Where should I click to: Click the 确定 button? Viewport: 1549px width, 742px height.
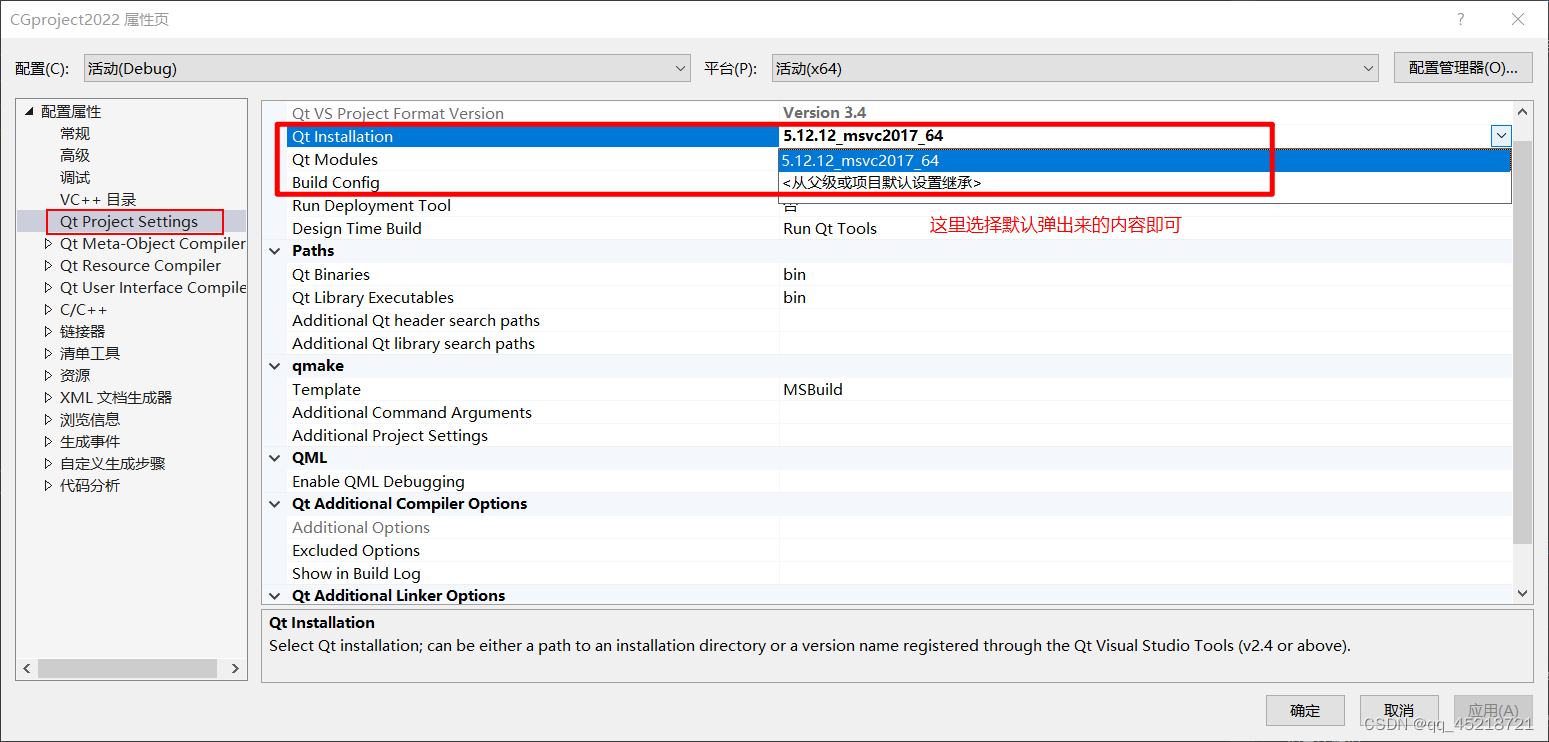[1305, 710]
